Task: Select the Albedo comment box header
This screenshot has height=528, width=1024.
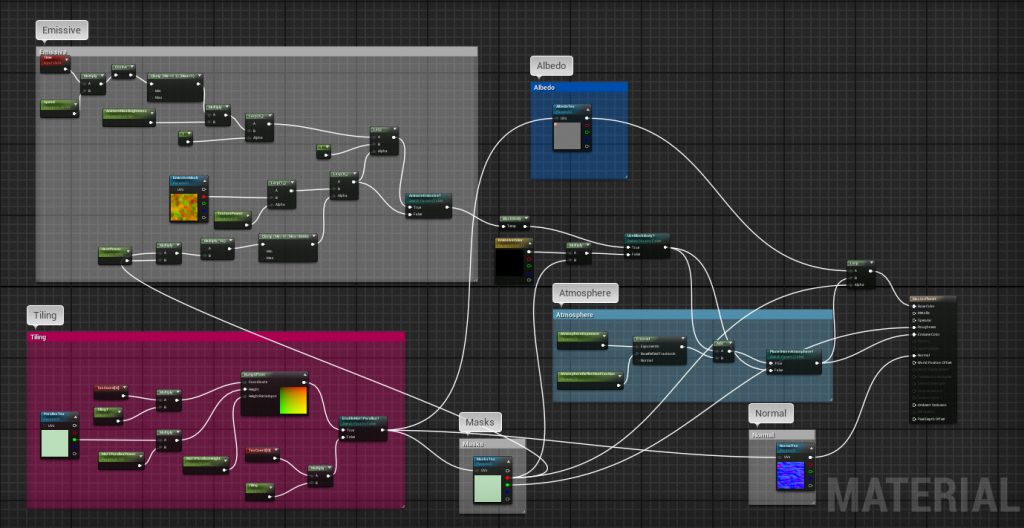Action: (579, 88)
